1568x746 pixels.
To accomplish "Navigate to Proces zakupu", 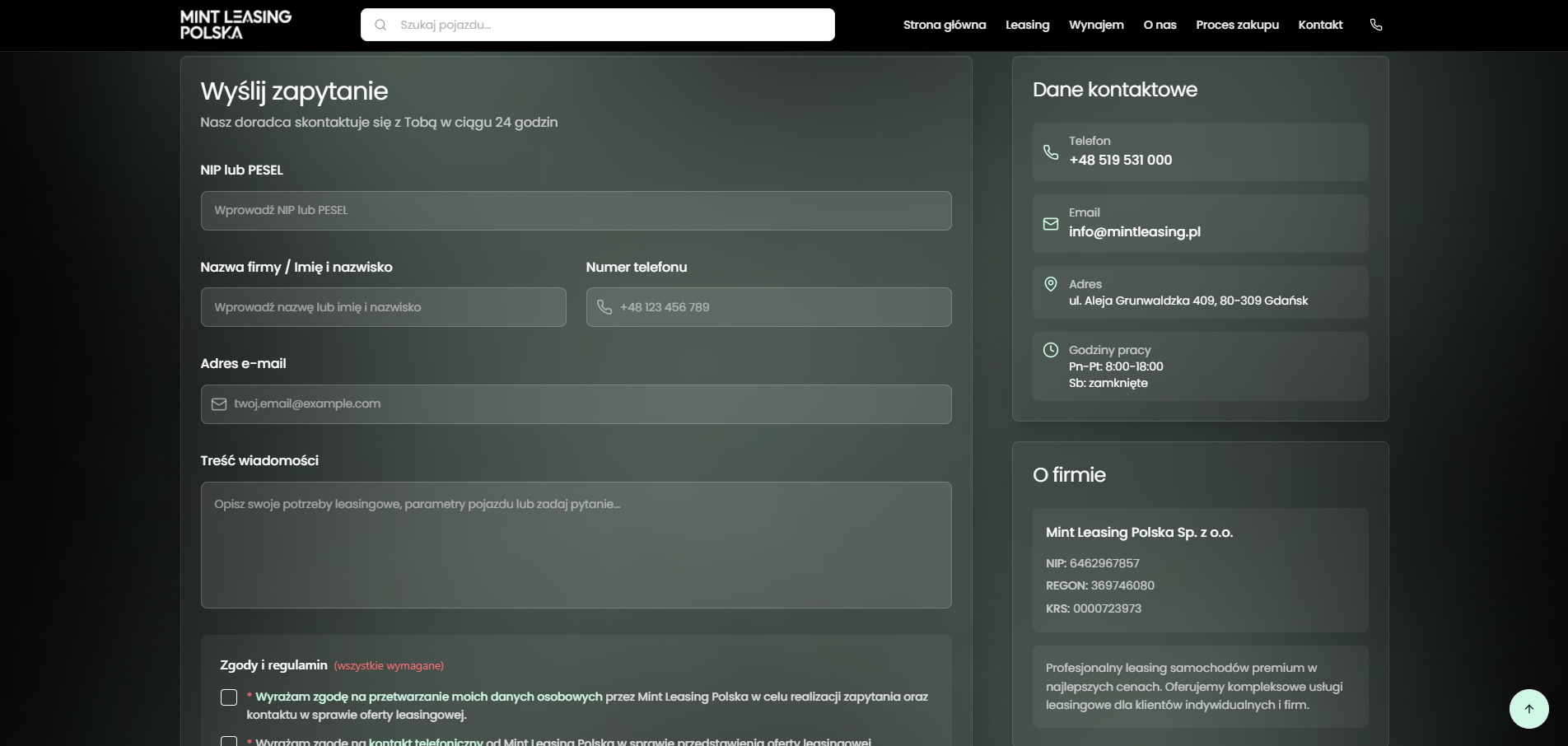I will click(1237, 25).
